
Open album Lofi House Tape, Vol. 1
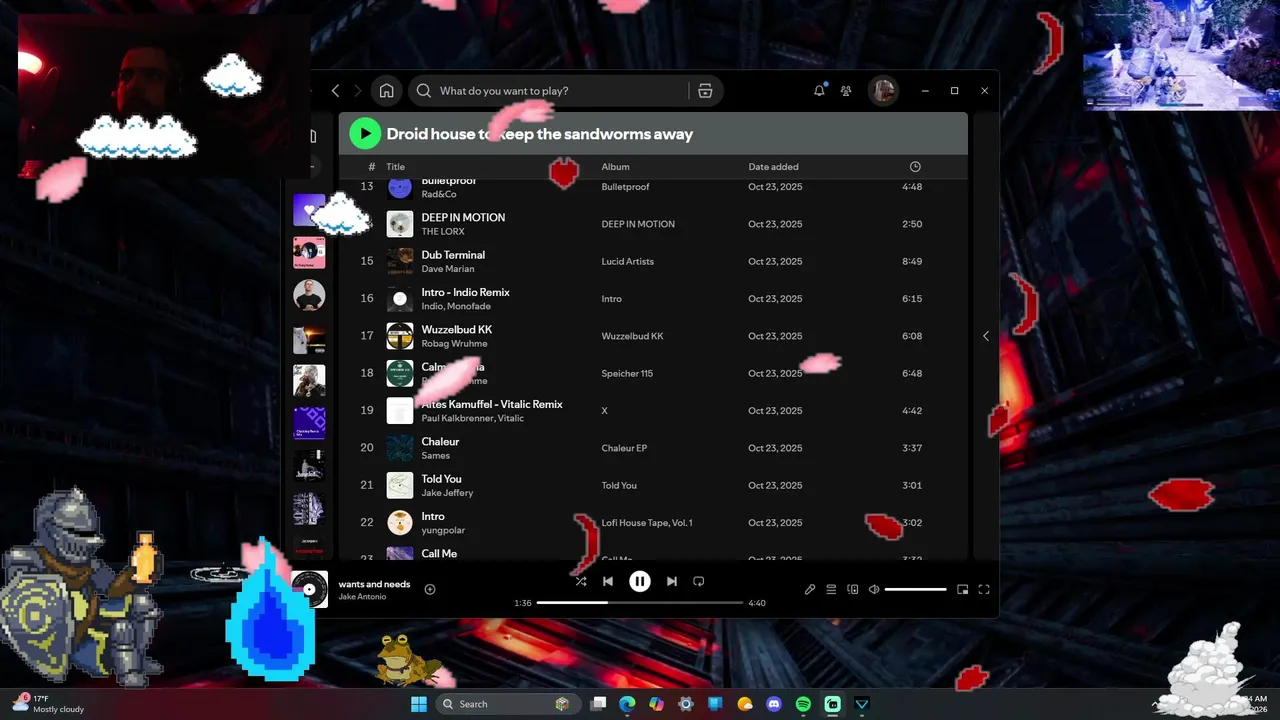coord(647,523)
